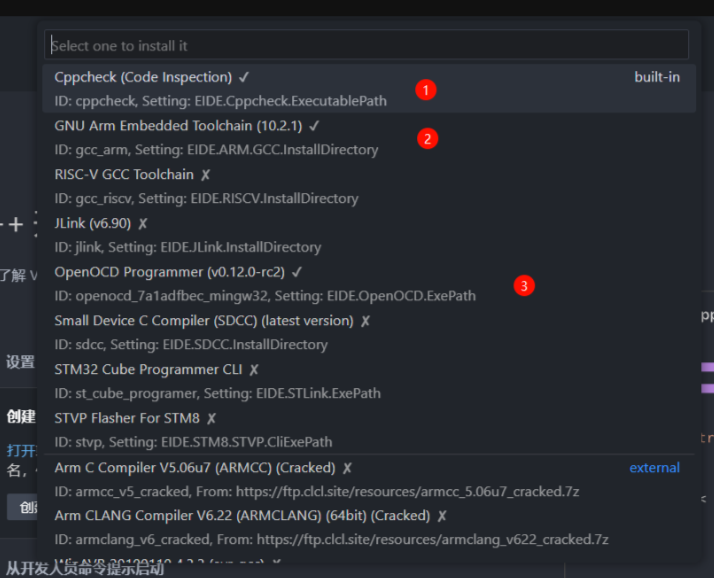Image resolution: width=714 pixels, height=578 pixels.
Task: Choose Arm C Compiler V5.06u7 (ARMCC) (Cracked)
Action: pyautogui.click(x=369, y=479)
